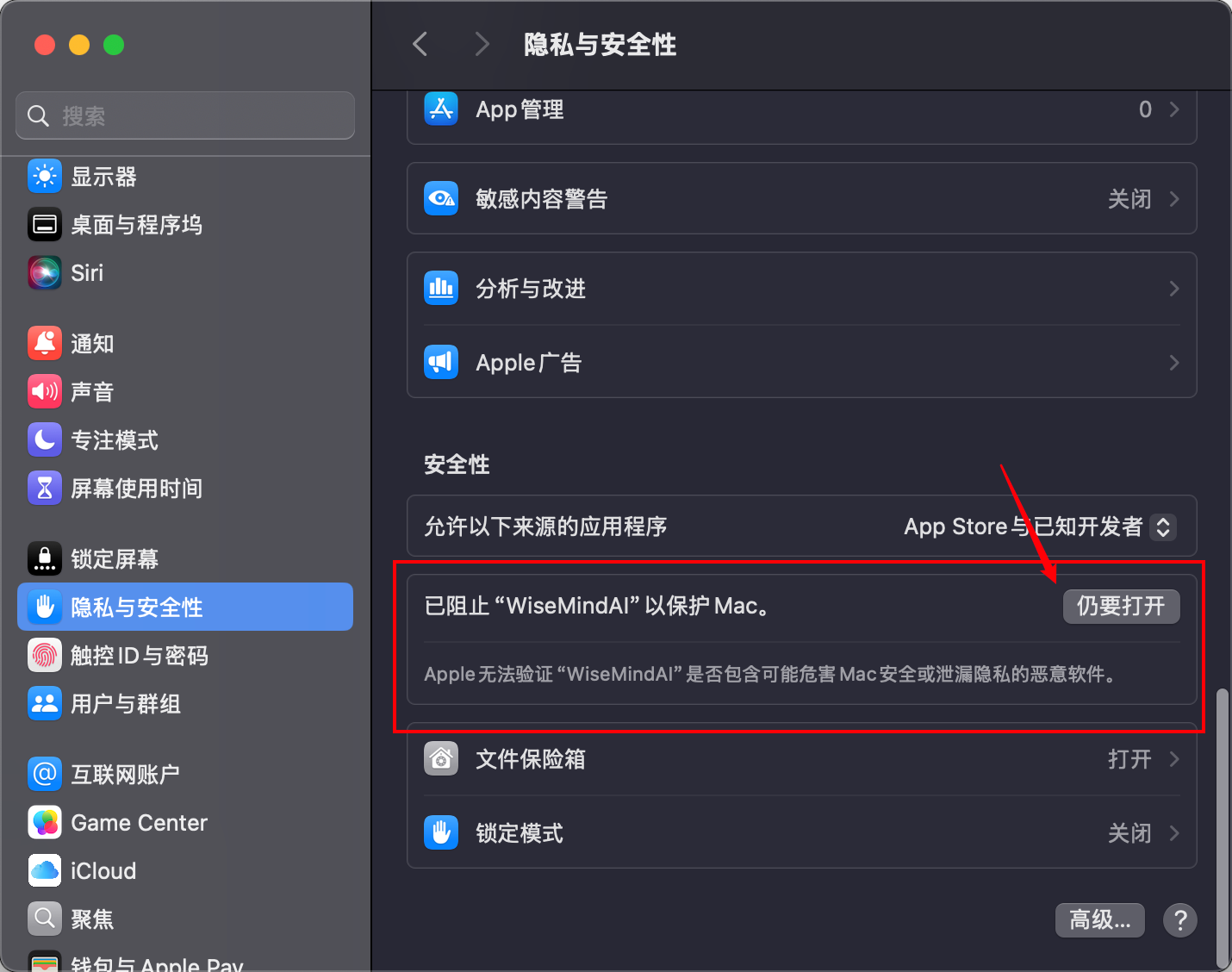The image size is (1232, 972).
Task: Click the Apple 广告 megaphone icon
Action: [441, 362]
